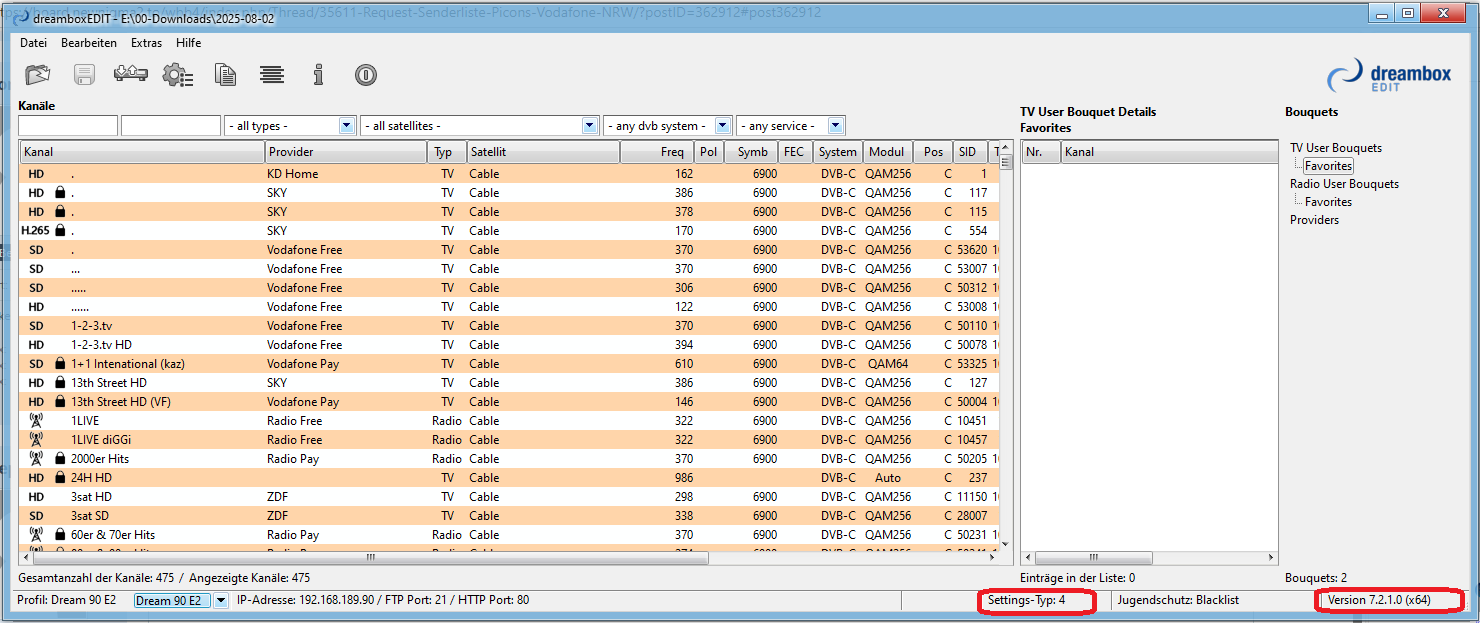This screenshot has height=623, width=1480.
Task: Select Radio User Bouquets tree node
Action: tap(1344, 184)
